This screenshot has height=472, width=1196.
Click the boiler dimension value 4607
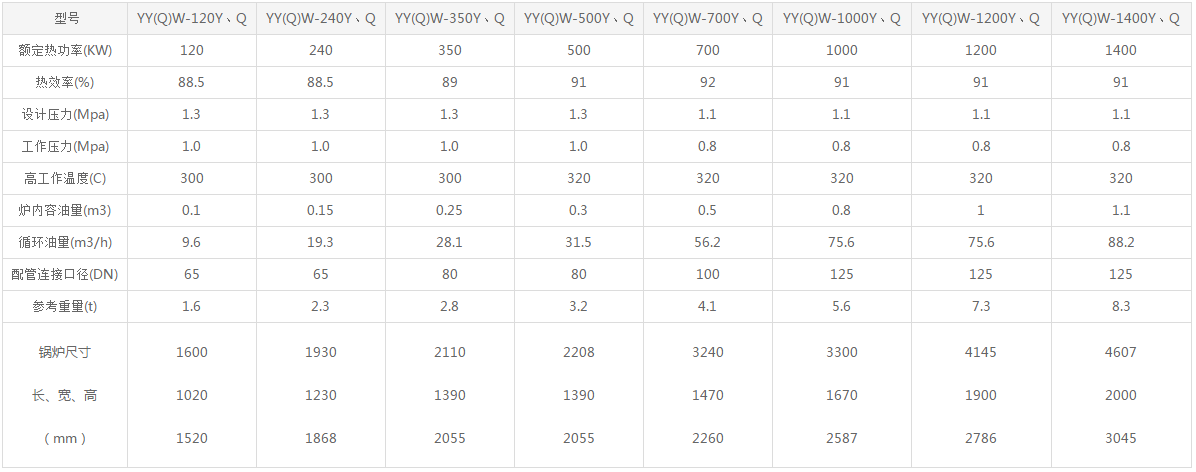pyautogui.click(x=1121, y=352)
